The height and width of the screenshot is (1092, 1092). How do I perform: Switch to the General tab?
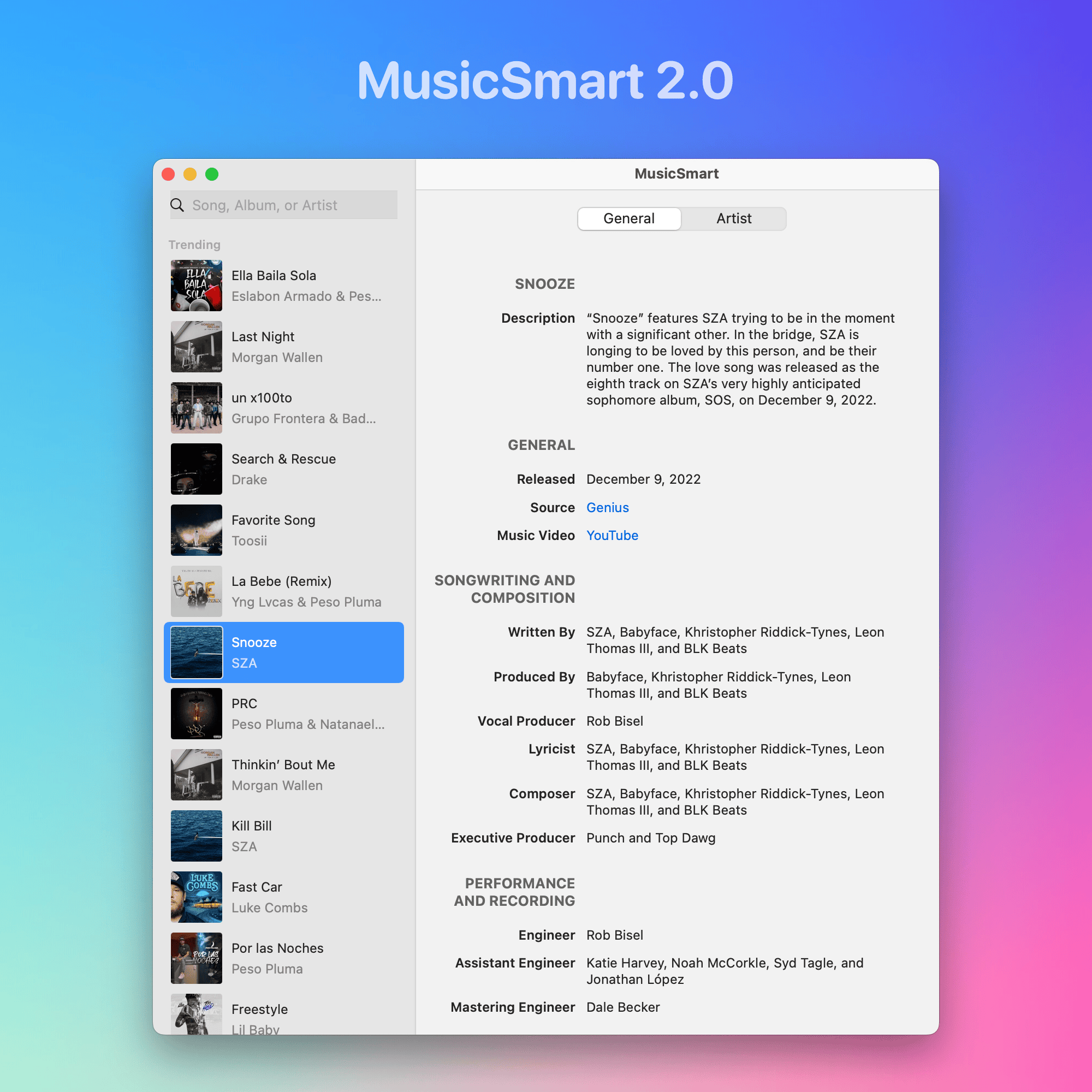[628, 219]
